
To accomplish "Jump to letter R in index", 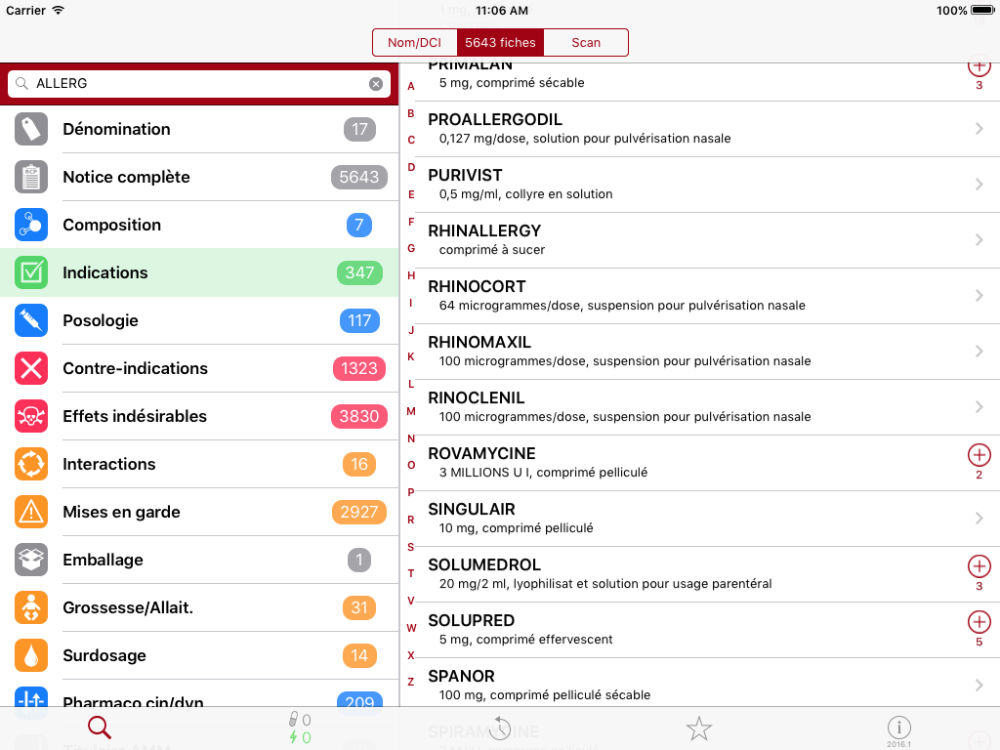I will coord(411,519).
